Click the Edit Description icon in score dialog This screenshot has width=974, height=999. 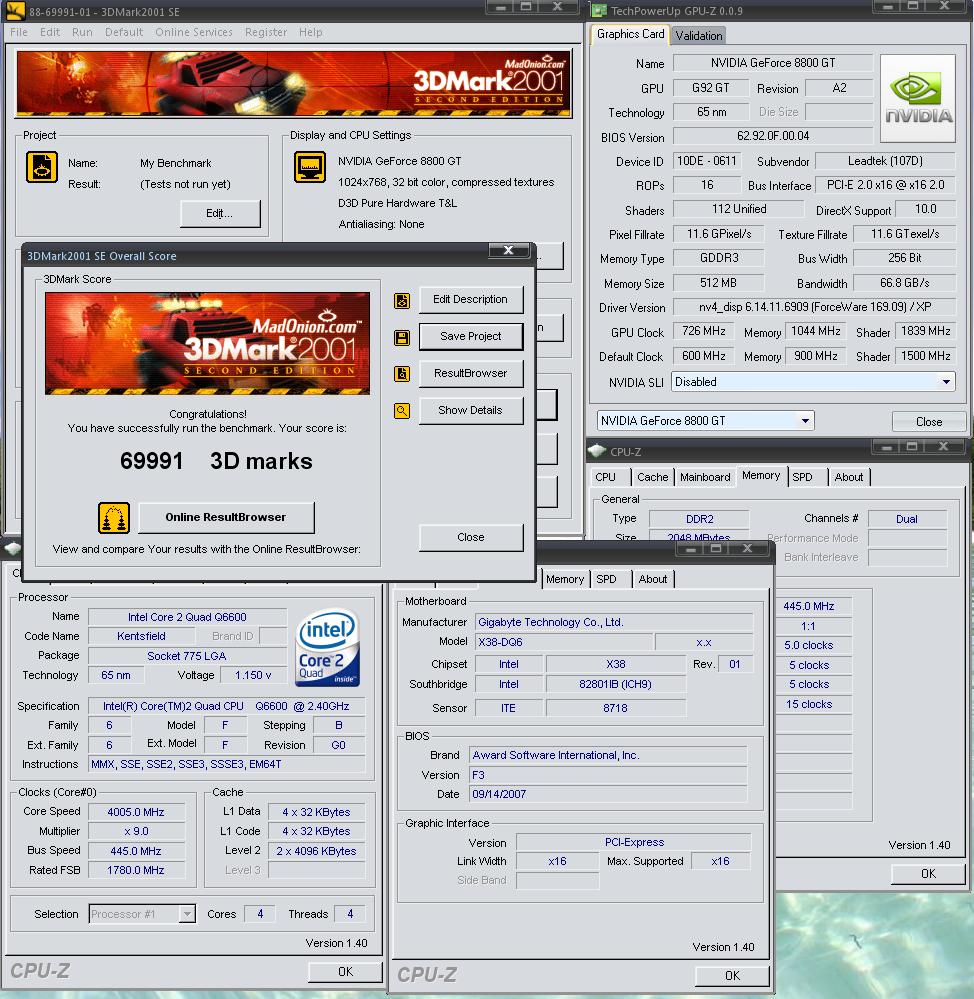402,301
